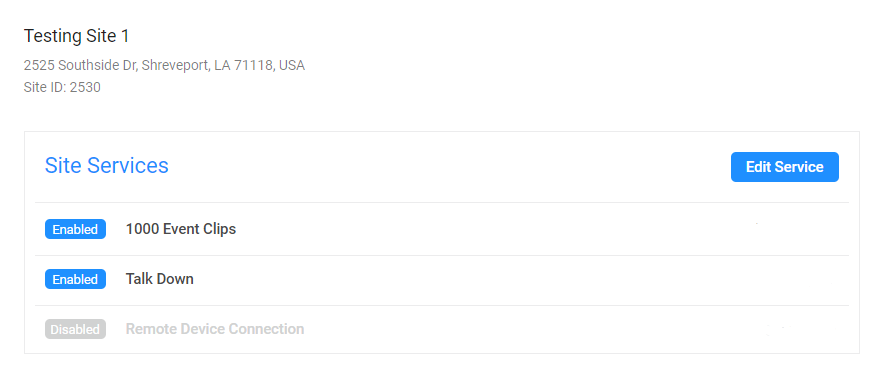
Task: Select the 1000 Event Clips service name
Action: coord(181,229)
